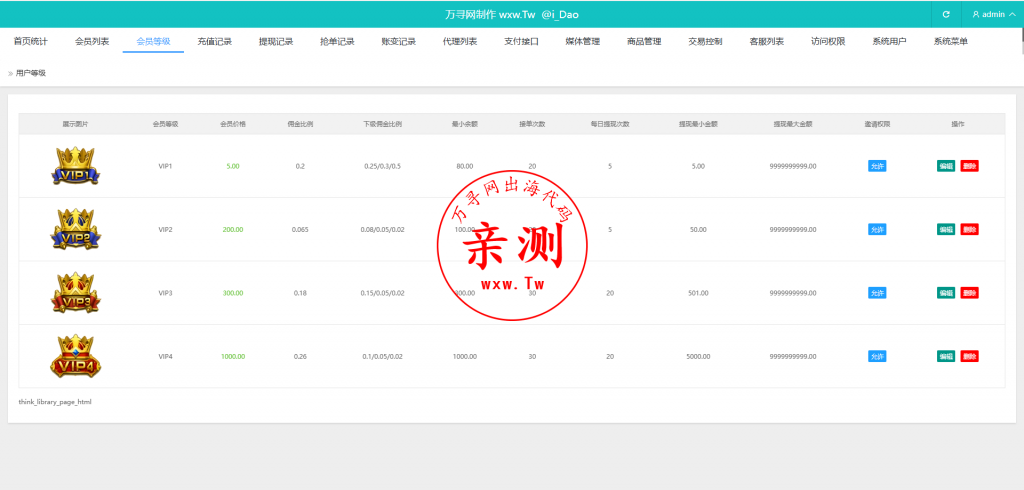Go to the 系统菜单 tab
This screenshot has width=1024, height=490.
click(x=951, y=42)
